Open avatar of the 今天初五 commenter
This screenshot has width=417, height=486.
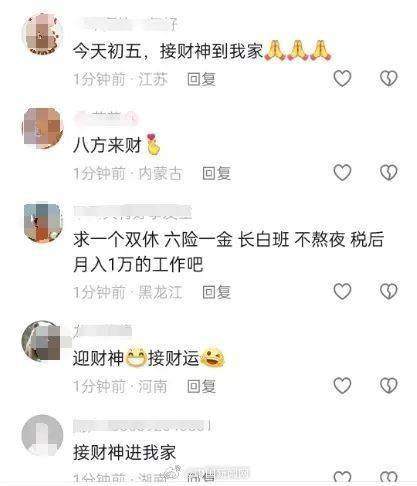(x=42, y=34)
